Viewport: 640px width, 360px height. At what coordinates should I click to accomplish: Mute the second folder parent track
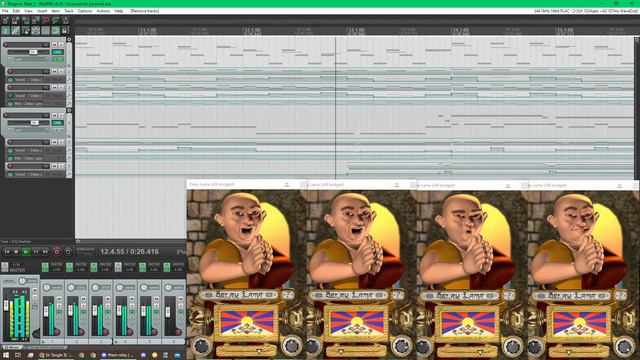click(54, 116)
